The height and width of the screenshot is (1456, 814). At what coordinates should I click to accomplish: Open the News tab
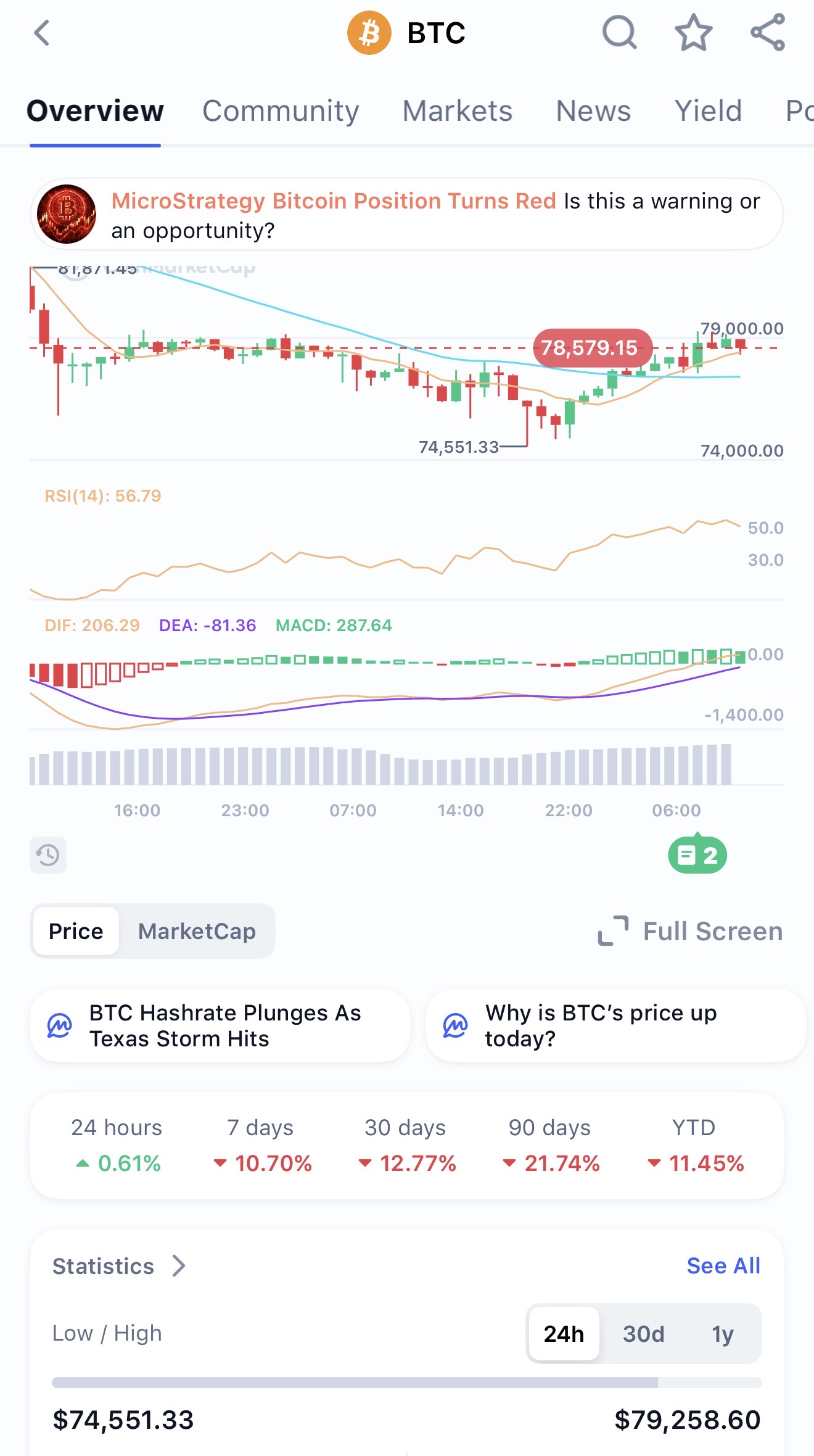coord(593,111)
